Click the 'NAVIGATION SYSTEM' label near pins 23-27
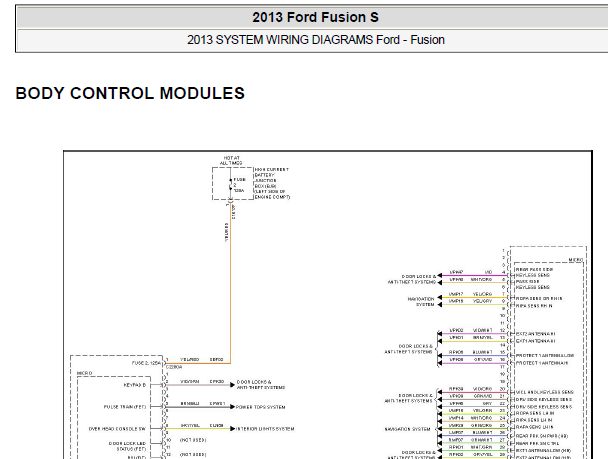The width and height of the screenshot is (608, 459). click(x=408, y=429)
